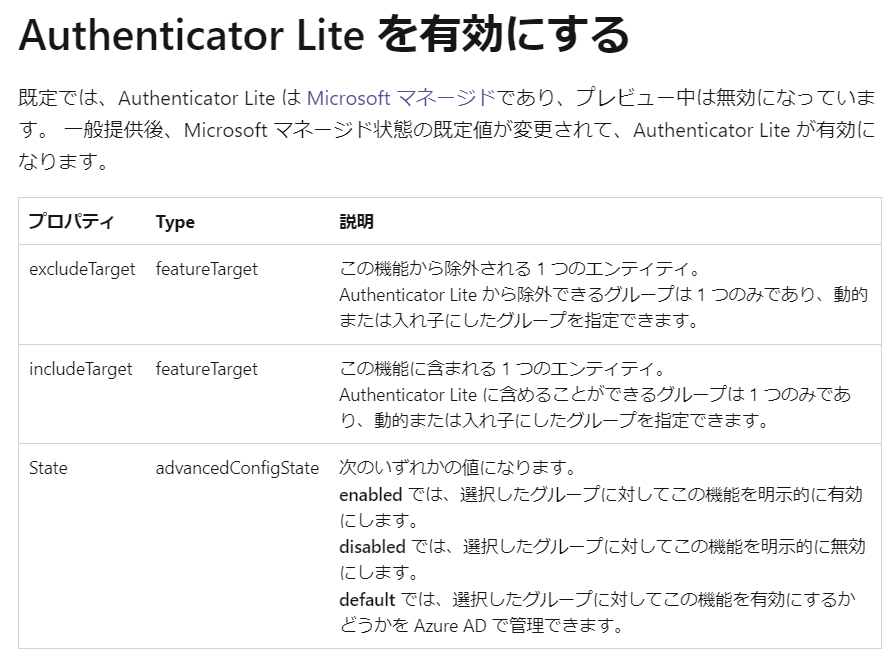Click the heading Authenticator Lite を有効にする

tap(324, 35)
